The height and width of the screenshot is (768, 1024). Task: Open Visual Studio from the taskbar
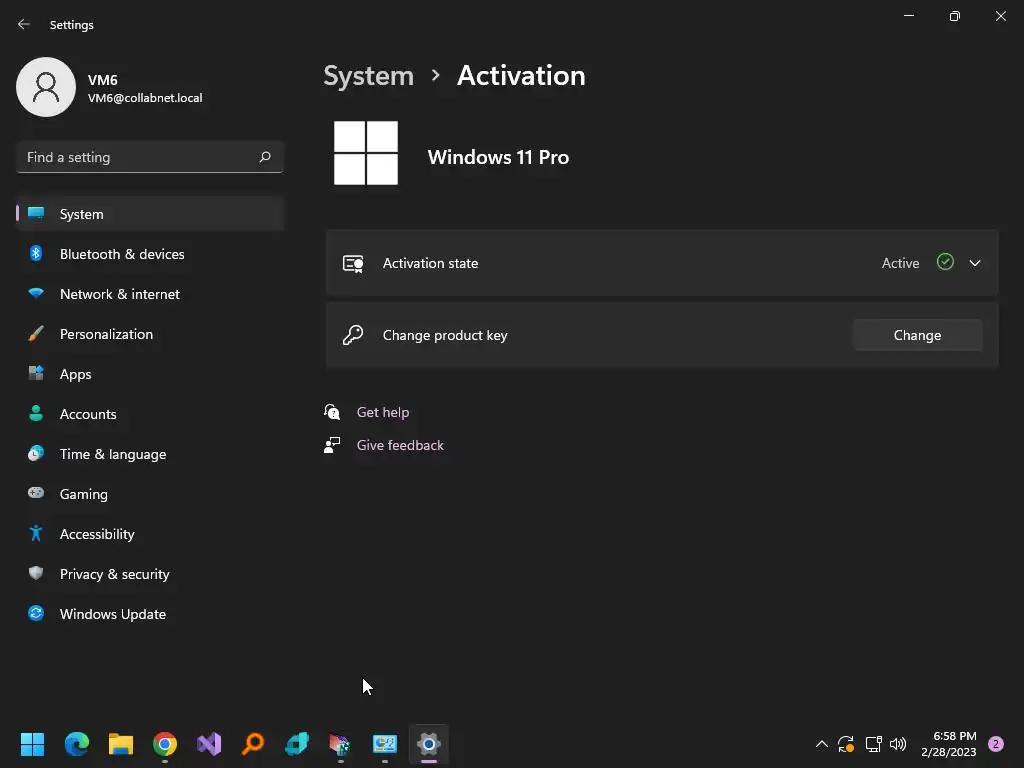[x=209, y=744]
